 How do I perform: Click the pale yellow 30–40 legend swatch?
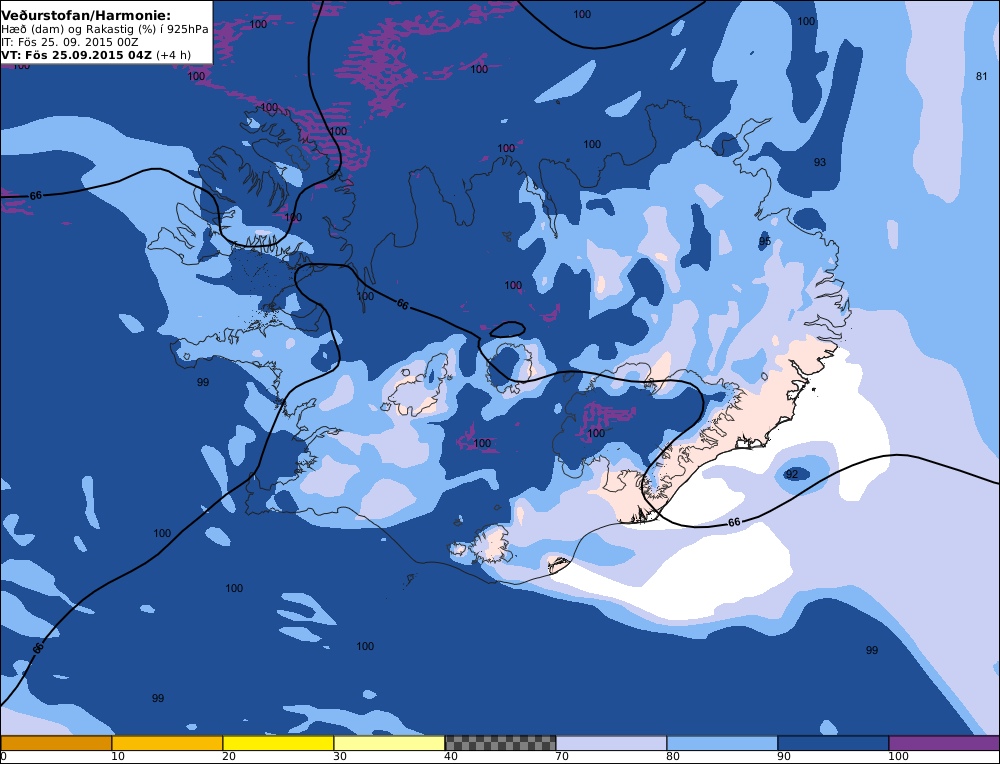pos(389,743)
